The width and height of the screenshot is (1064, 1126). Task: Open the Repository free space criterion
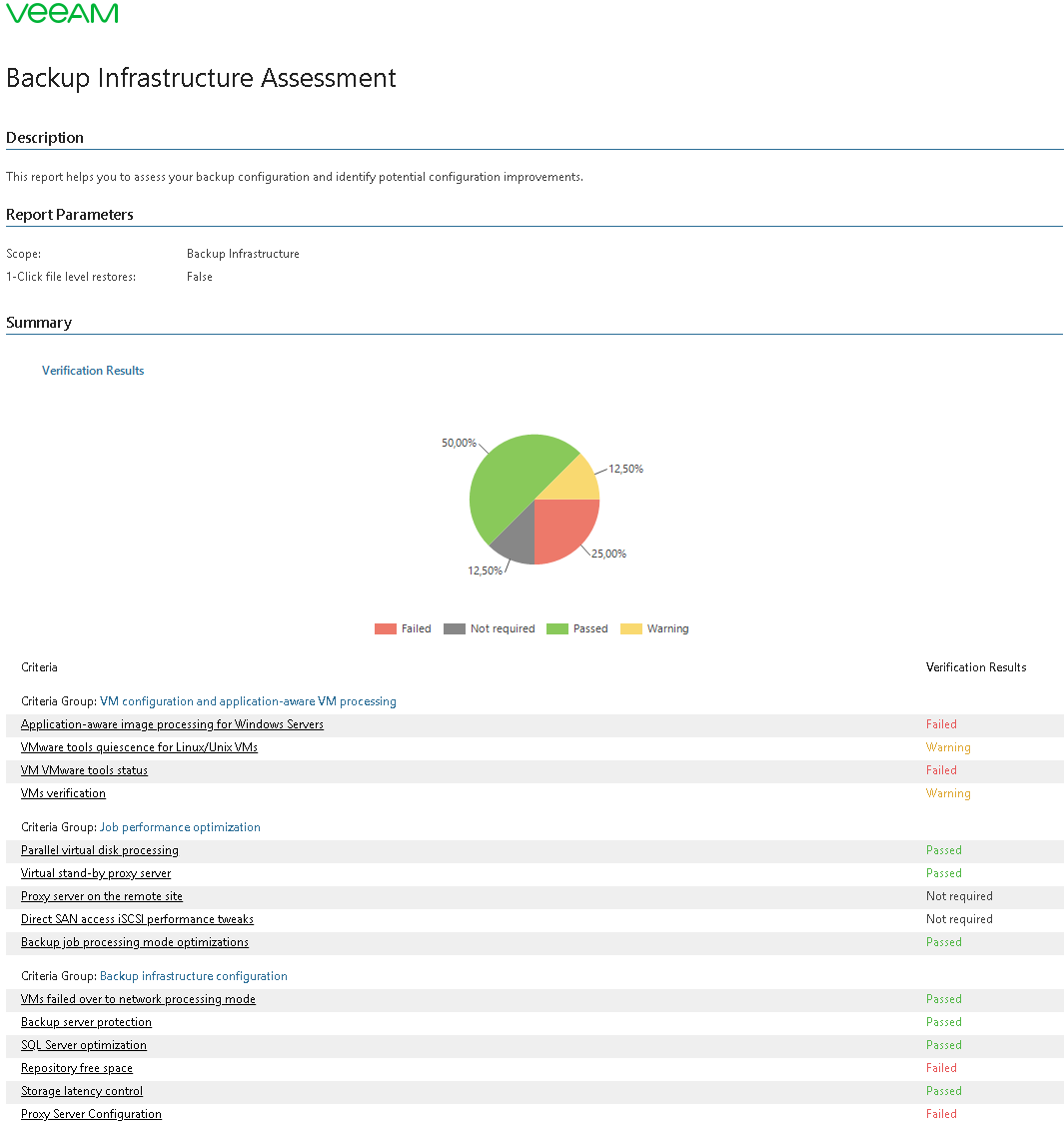click(x=77, y=1068)
